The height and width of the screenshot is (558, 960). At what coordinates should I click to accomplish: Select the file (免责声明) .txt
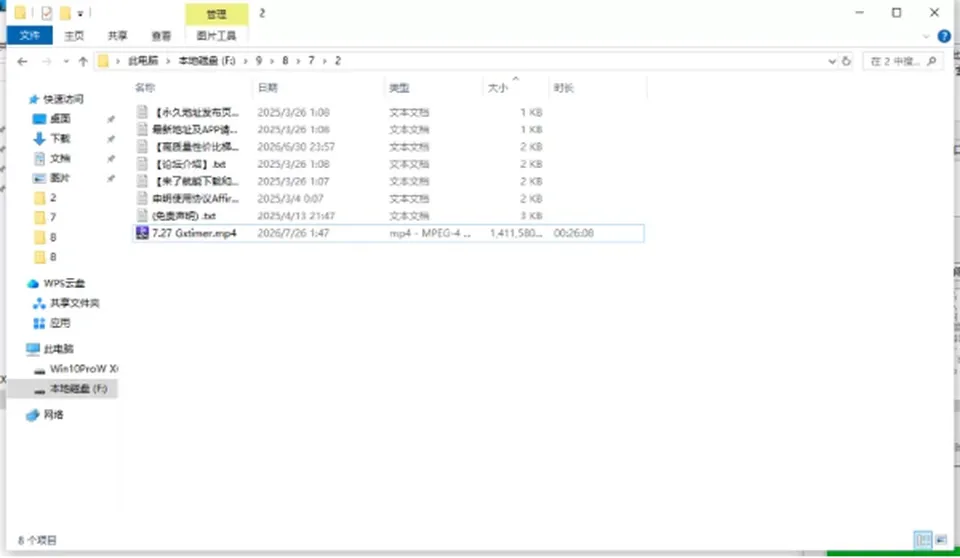184,216
